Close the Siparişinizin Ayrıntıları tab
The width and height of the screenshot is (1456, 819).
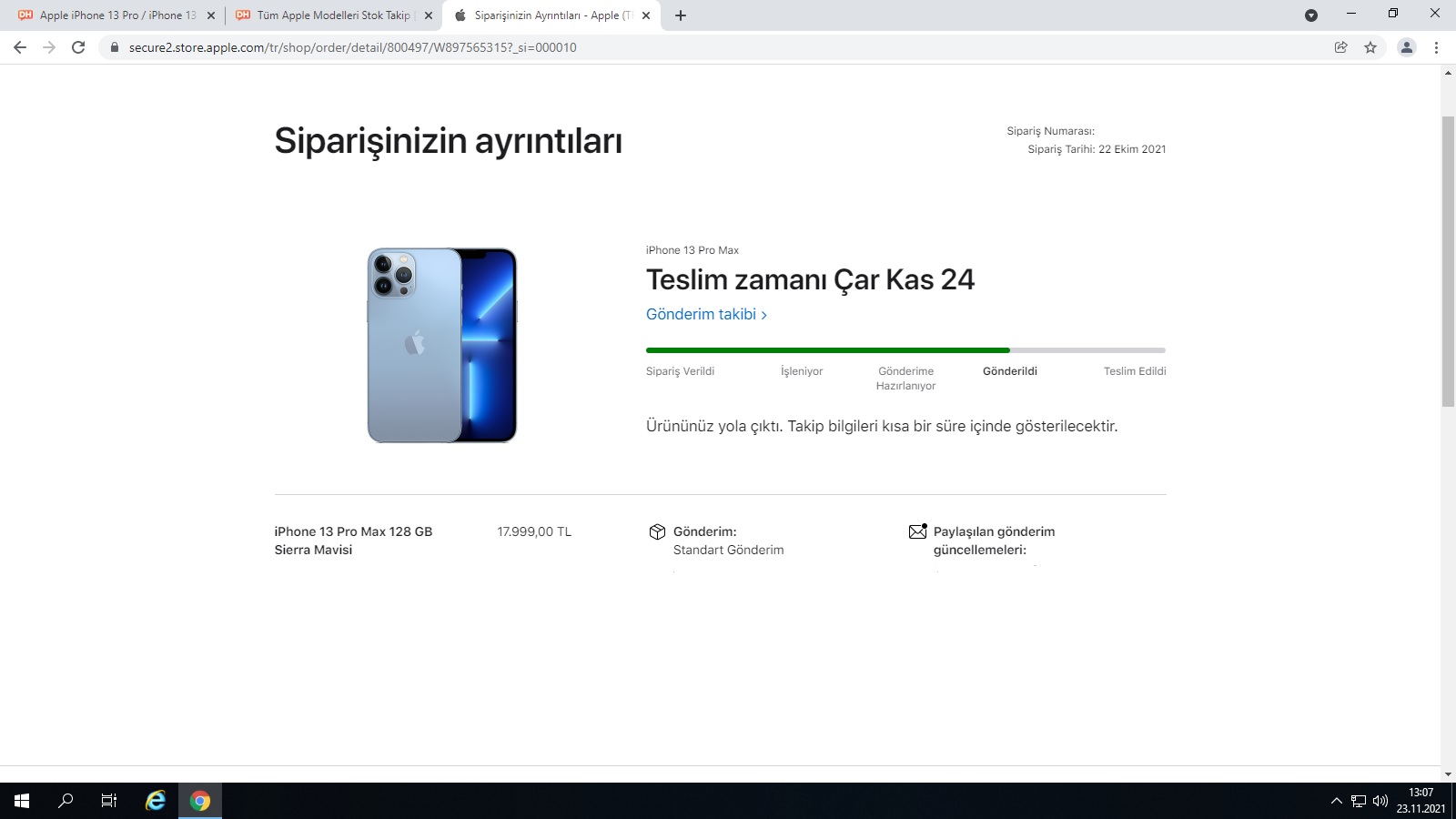pyautogui.click(x=646, y=15)
